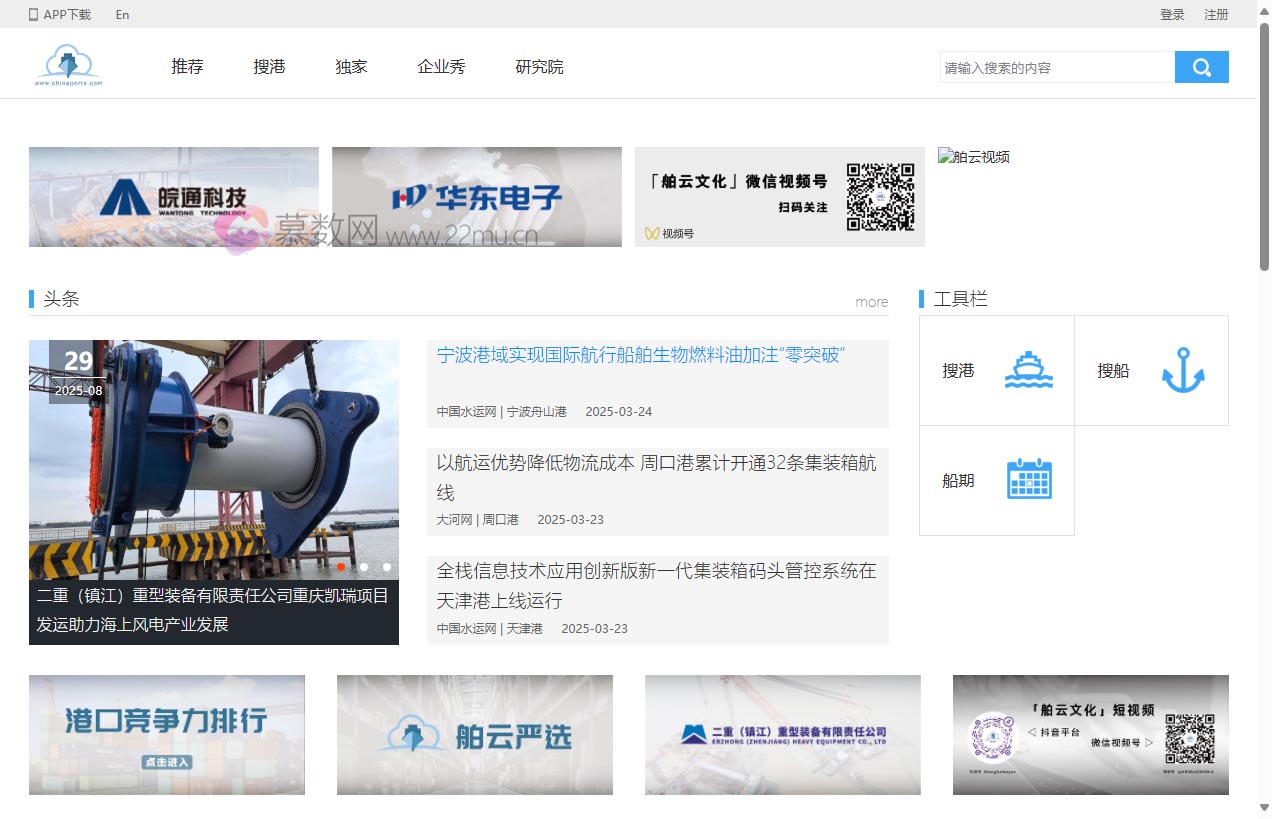The width and height of the screenshot is (1272, 819).
Task: Open the 港口竞争力排行 banner
Action: 166,734
